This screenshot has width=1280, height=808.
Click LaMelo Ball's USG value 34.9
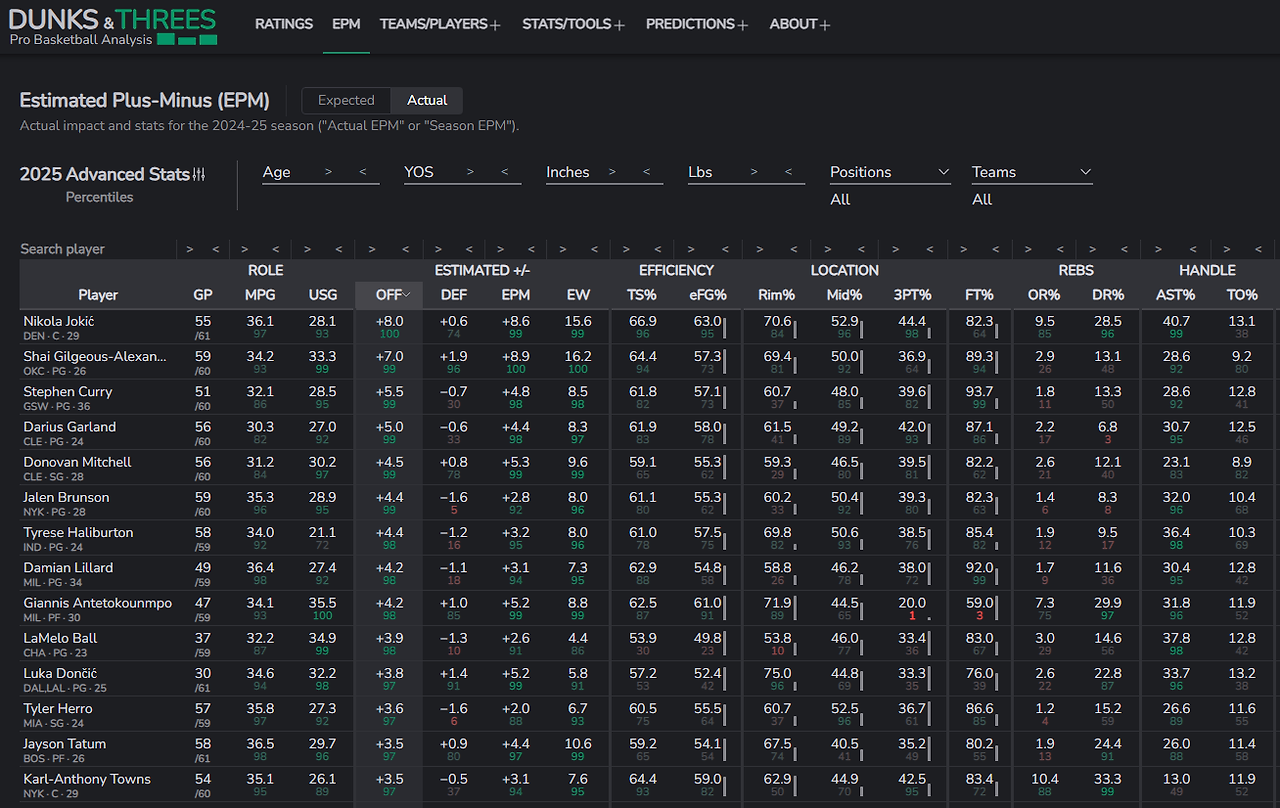[323, 638]
